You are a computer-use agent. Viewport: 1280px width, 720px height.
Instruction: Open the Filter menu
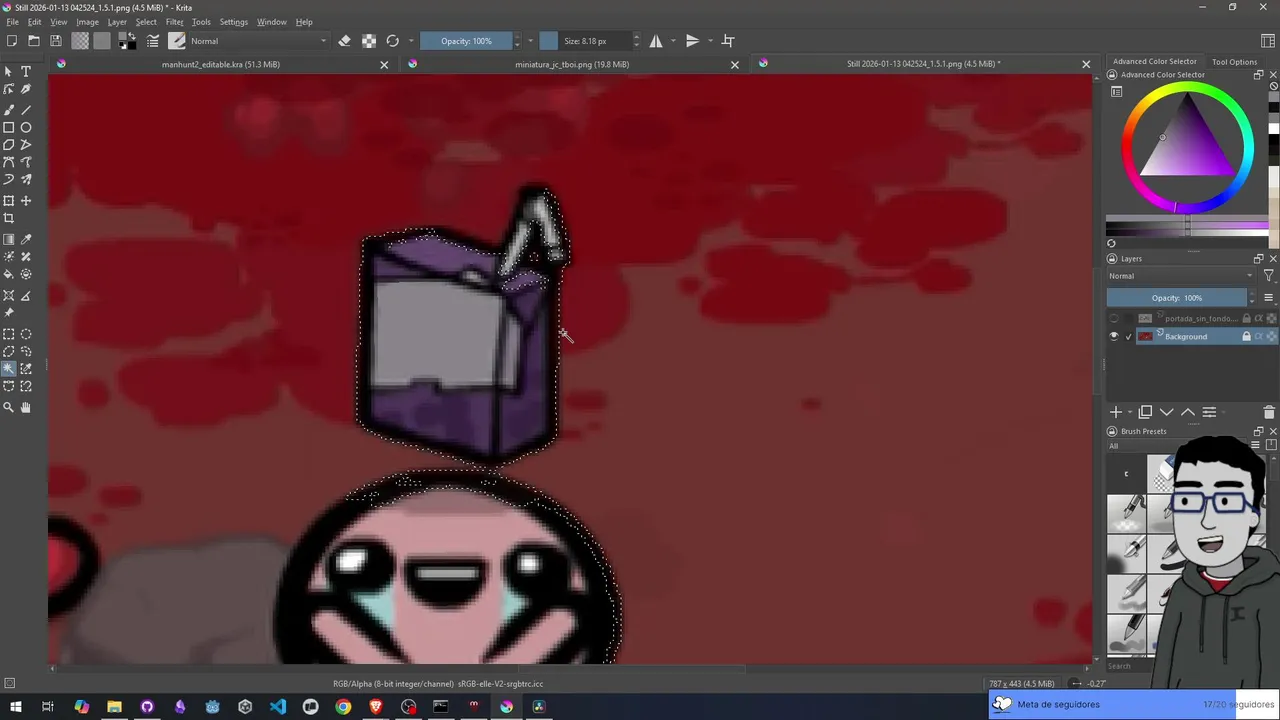coord(174,22)
